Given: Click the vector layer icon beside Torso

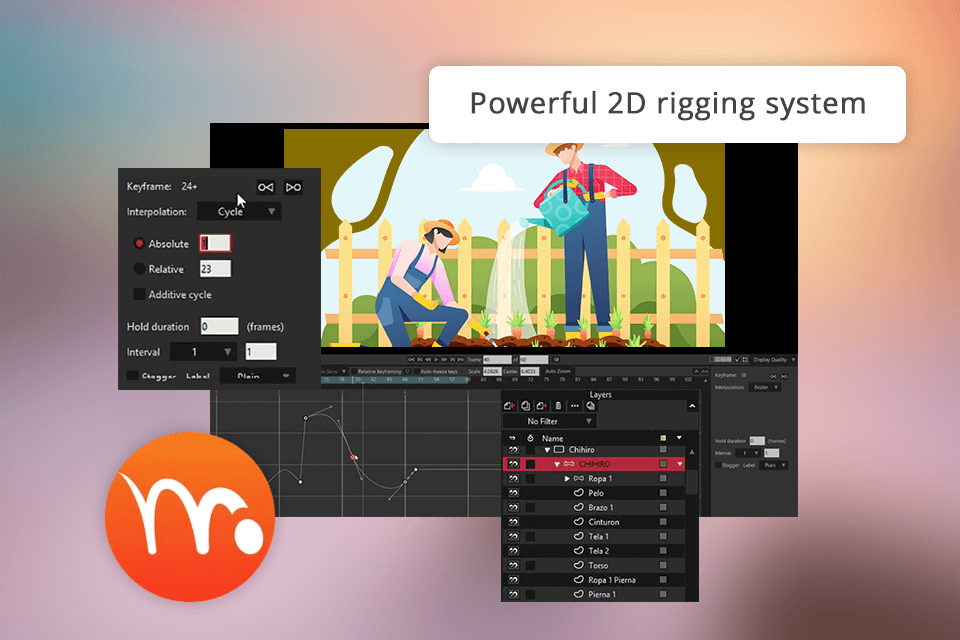Looking at the screenshot, I should pos(579,565).
